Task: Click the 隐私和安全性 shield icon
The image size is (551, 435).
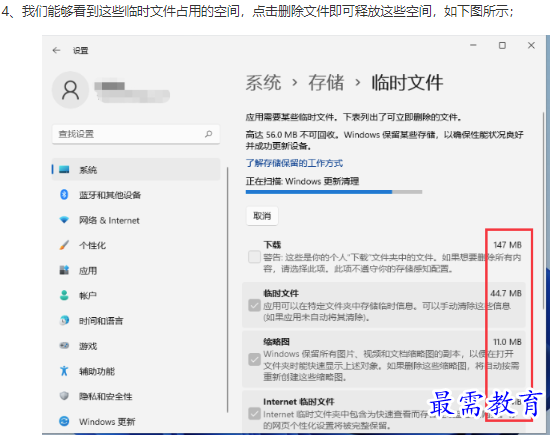Action: 64,396
